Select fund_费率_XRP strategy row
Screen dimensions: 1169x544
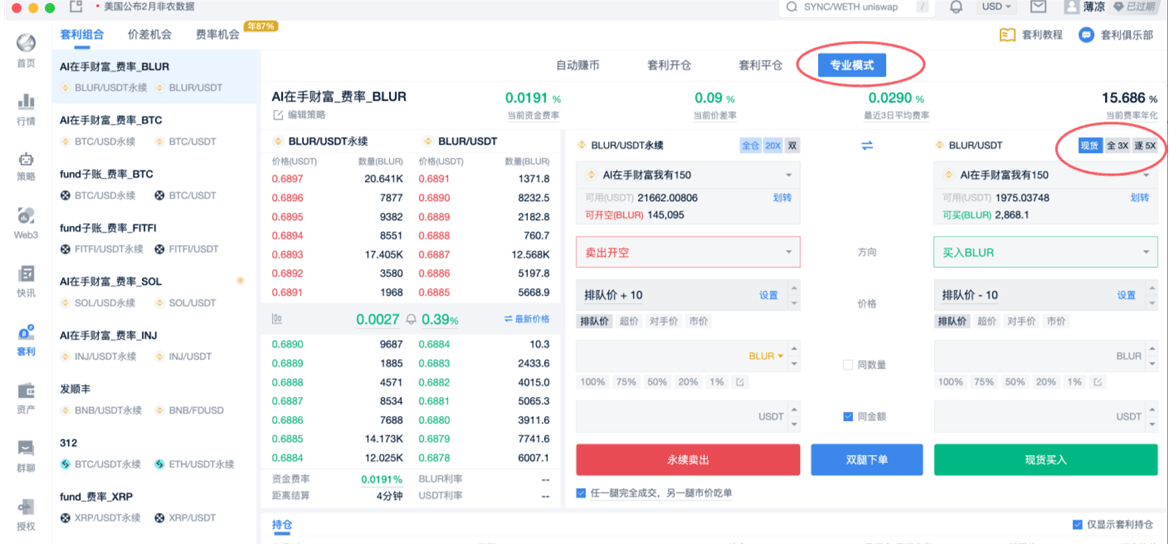pos(156,507)
